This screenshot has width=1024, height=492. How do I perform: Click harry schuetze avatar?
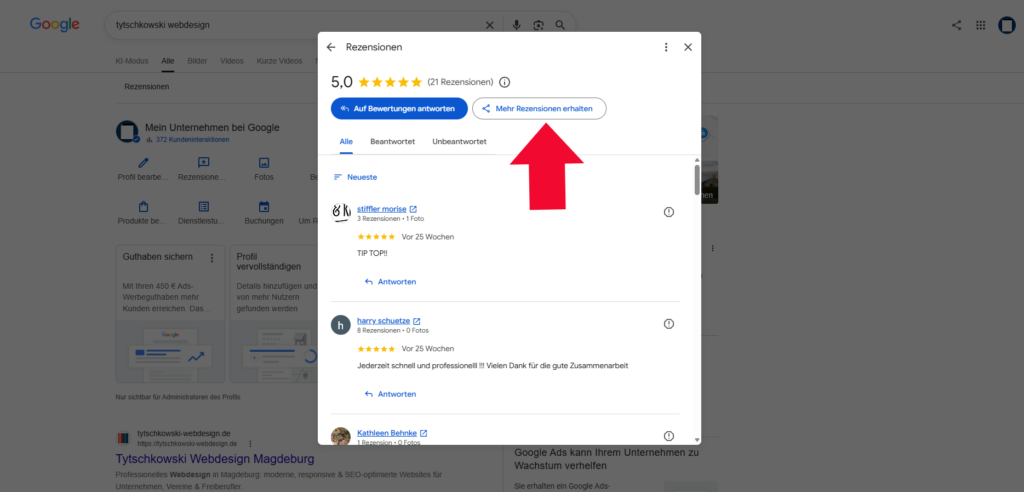[341, 324]
